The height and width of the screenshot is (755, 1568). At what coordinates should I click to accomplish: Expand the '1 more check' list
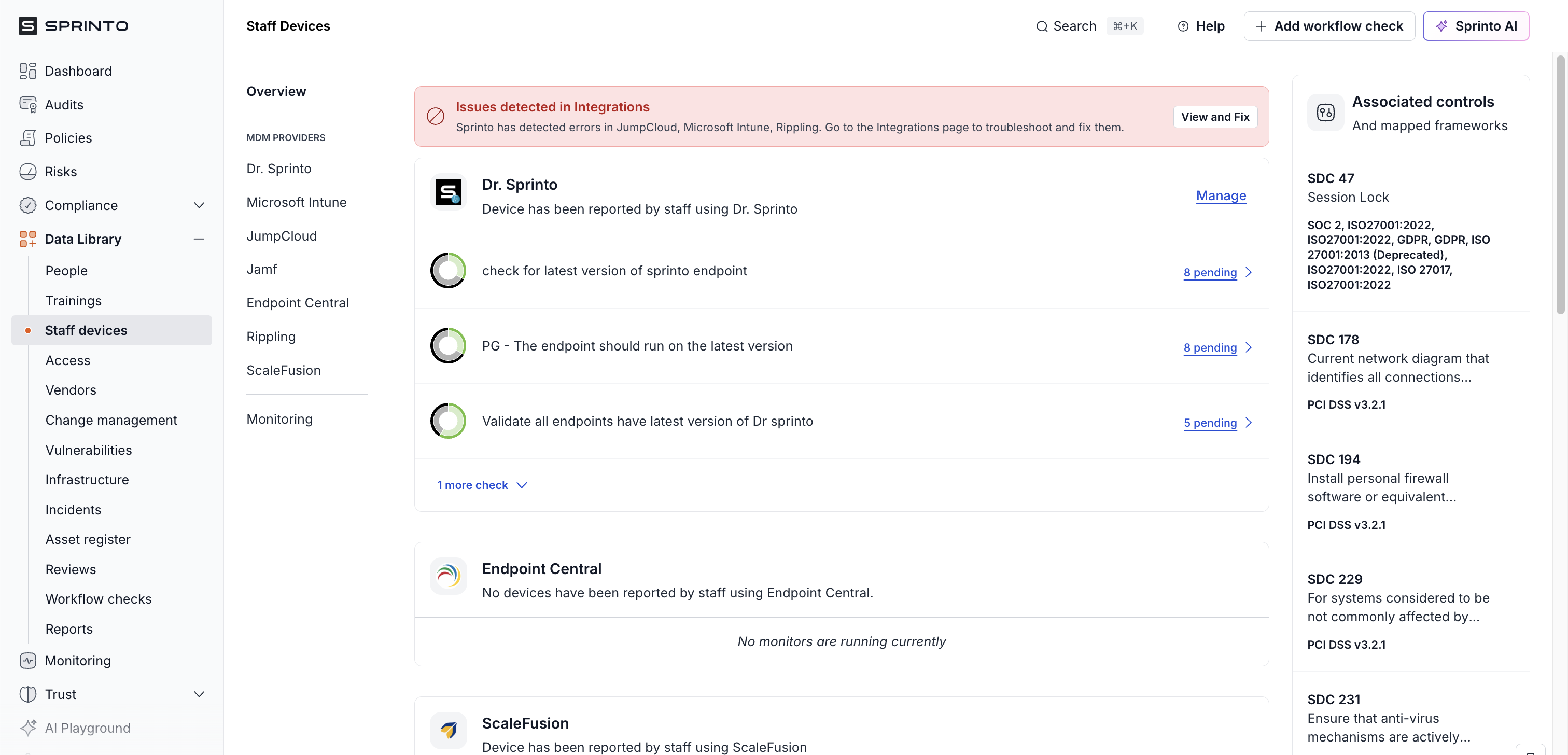(x=482, y=485)
